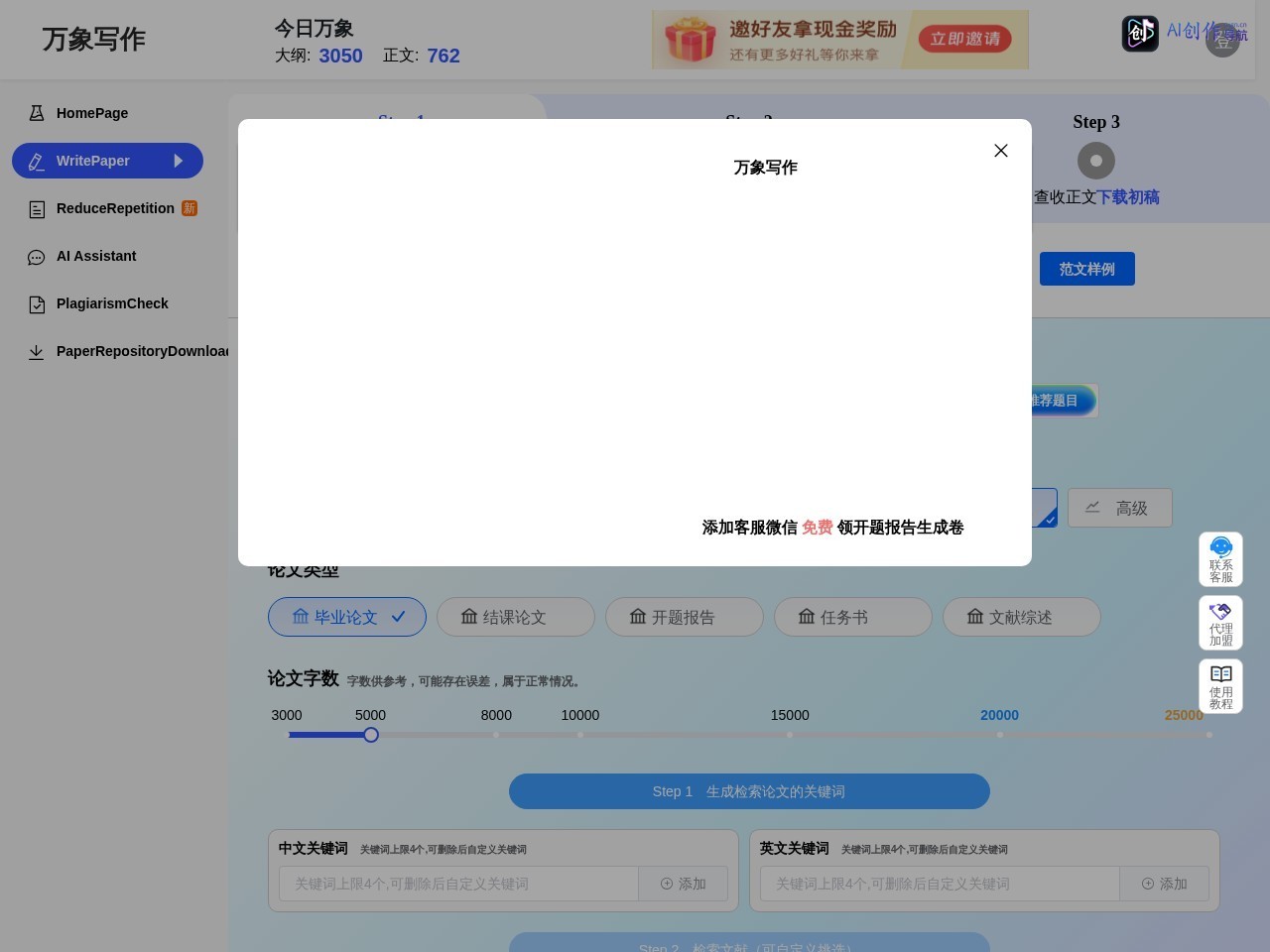Screen dimensions: 1270x952
Task: Set word count to 8000 mark
Action: coord(496,735)
